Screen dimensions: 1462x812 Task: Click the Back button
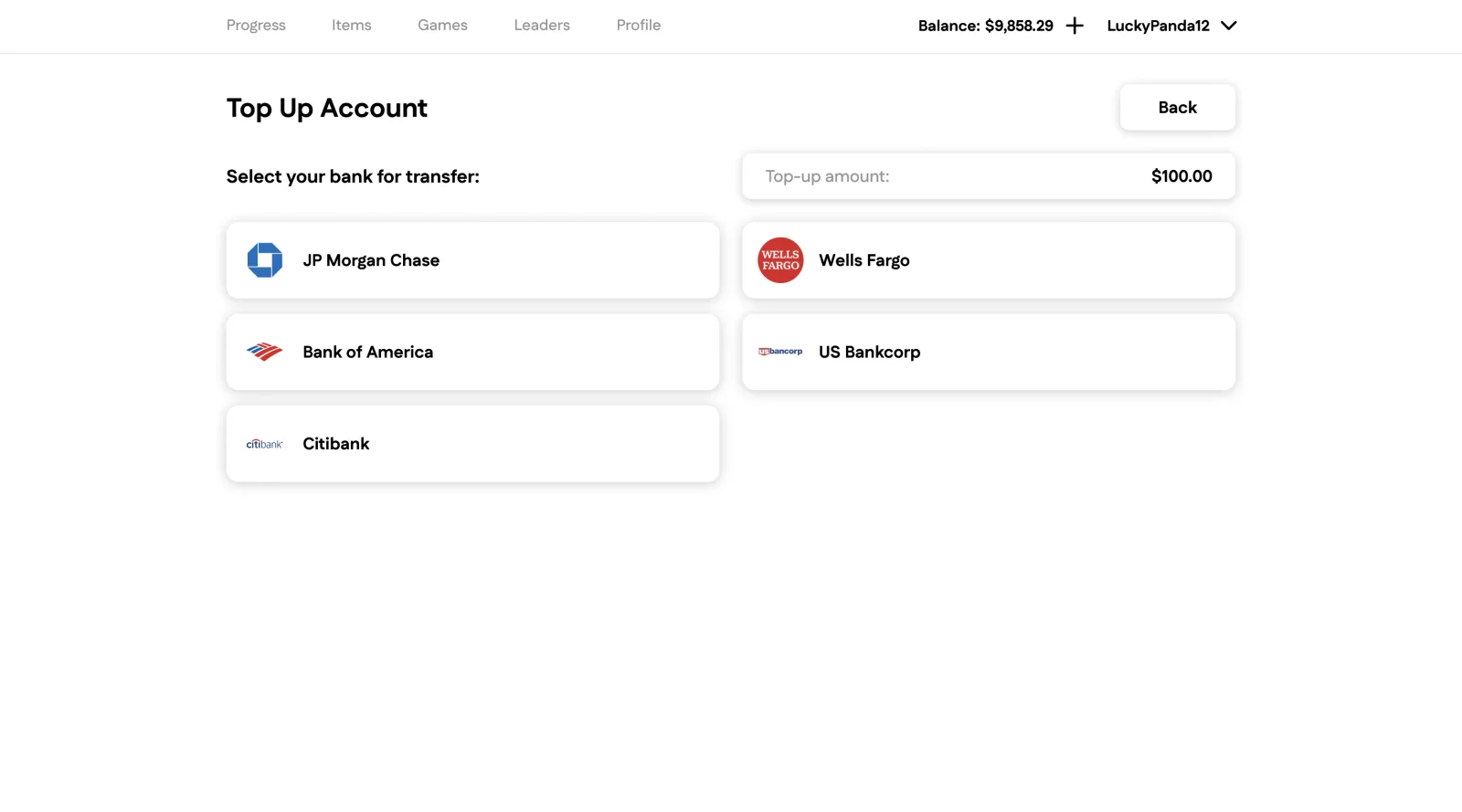(1178, 108)
